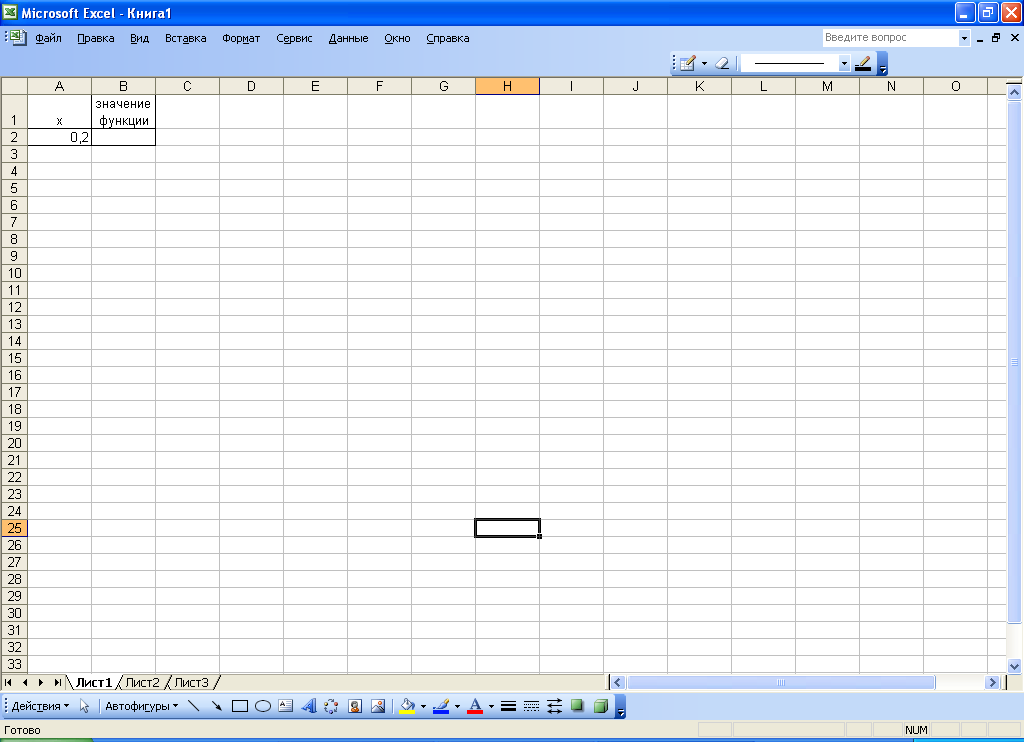
Task: Insert clip art
Action: click(355, 706)
